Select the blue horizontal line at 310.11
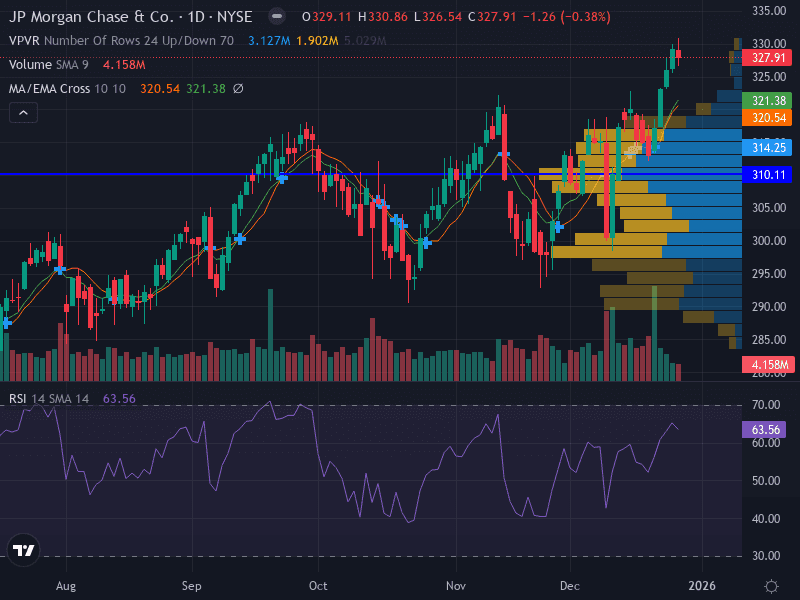 click(370, 174)
